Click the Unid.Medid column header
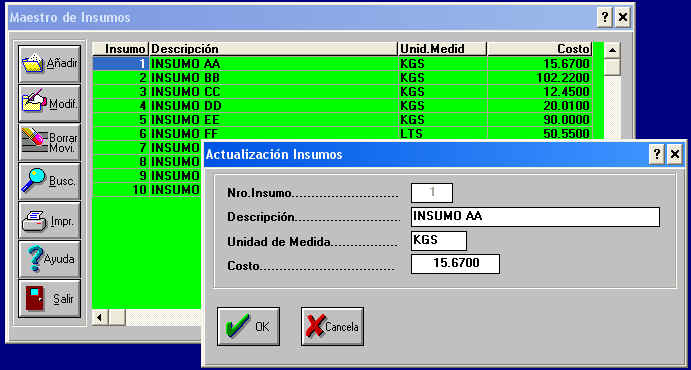The width and height of the screenshot is (691, 370). click(x=442, y=49)
